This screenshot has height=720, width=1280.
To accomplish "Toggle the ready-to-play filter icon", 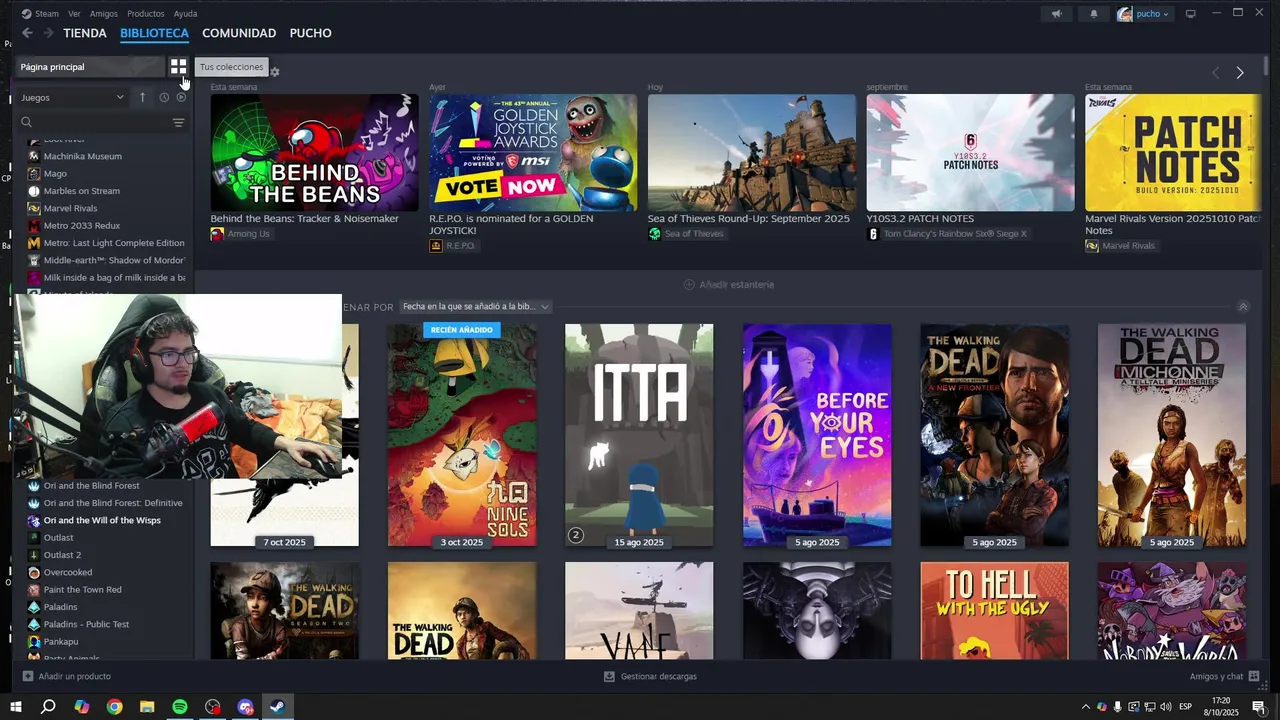I will pos(181,97).
